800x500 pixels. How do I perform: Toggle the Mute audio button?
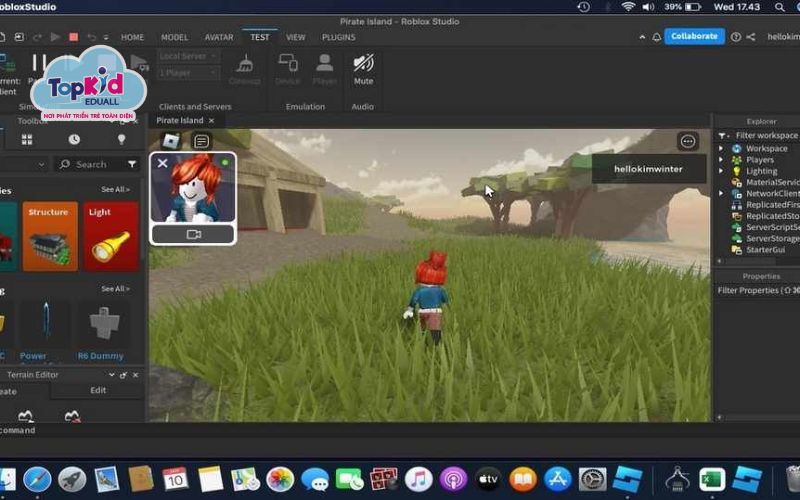(x=363, y=69)
